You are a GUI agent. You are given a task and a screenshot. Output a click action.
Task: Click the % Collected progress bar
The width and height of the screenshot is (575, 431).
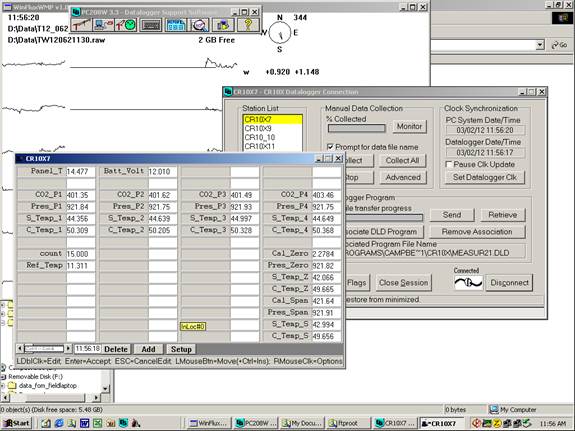tap(356, 128)
